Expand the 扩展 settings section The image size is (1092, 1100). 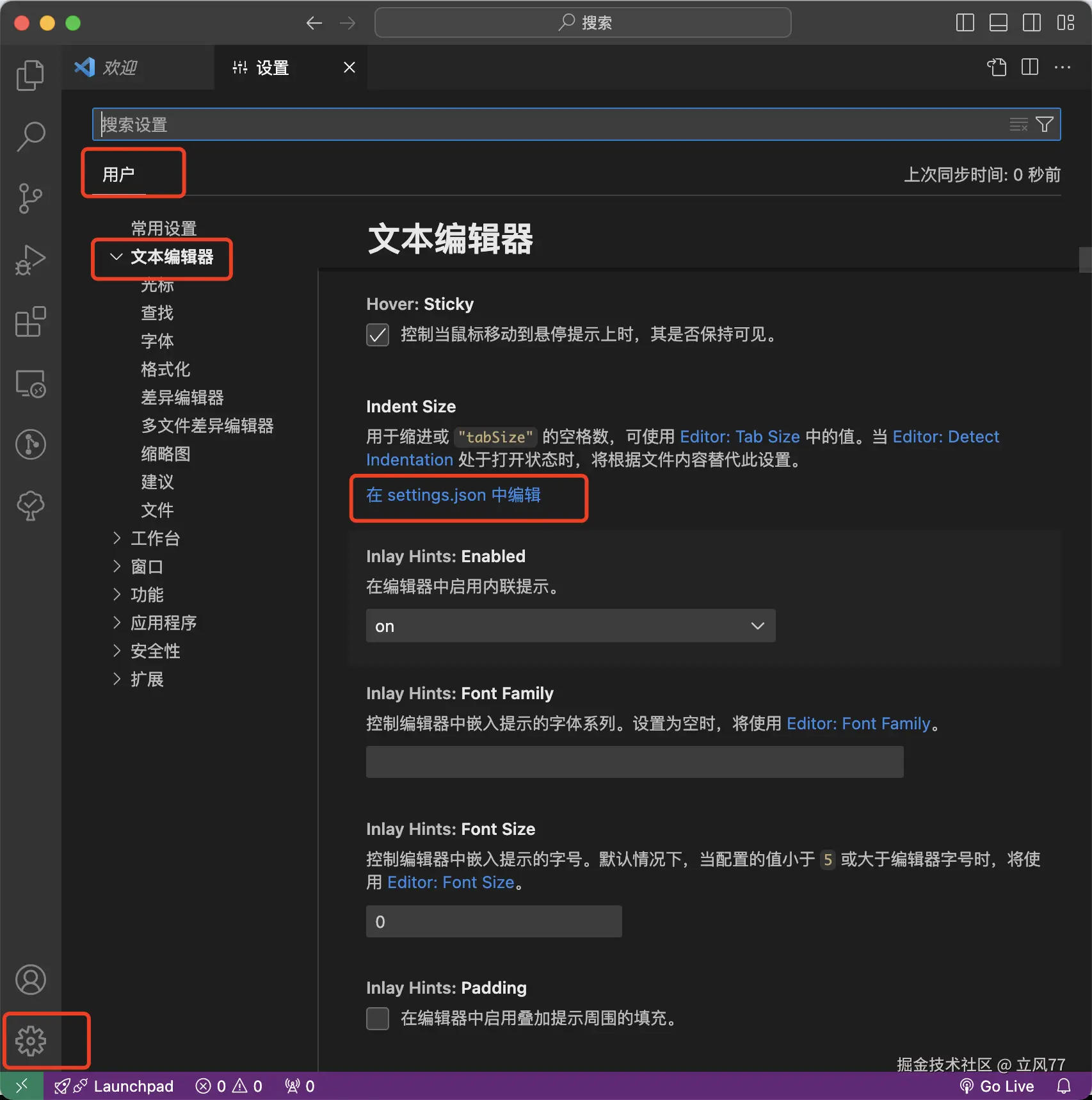coord(116,679)
